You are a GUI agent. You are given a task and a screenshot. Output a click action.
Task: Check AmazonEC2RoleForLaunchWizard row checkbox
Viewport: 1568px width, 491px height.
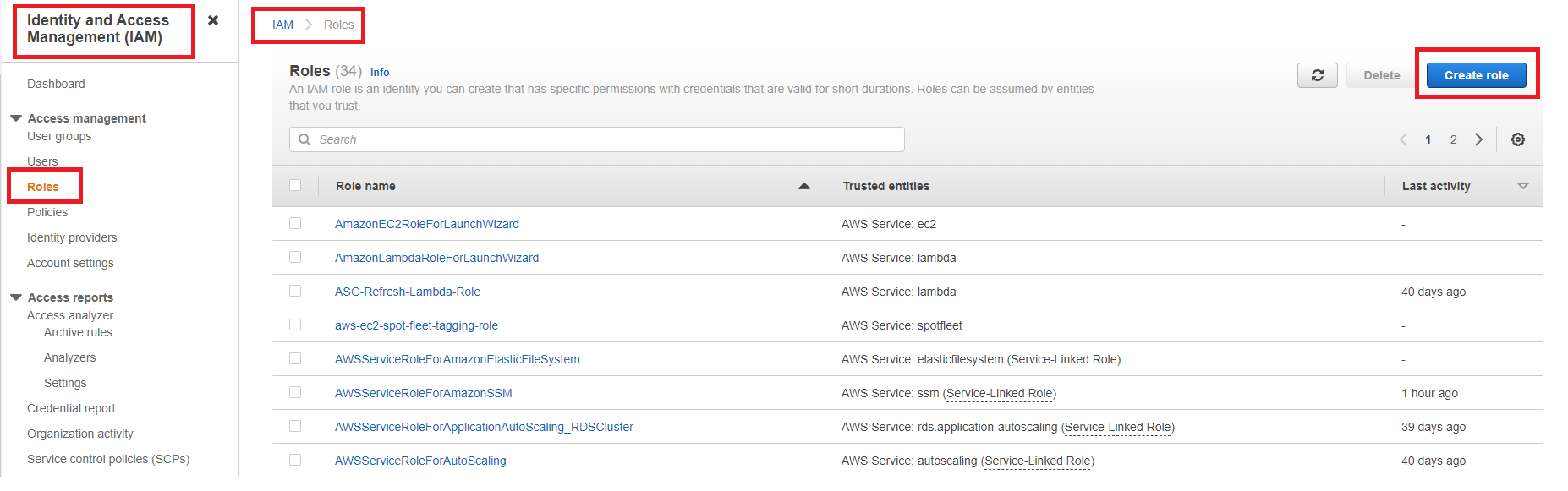tap(295, 223)
